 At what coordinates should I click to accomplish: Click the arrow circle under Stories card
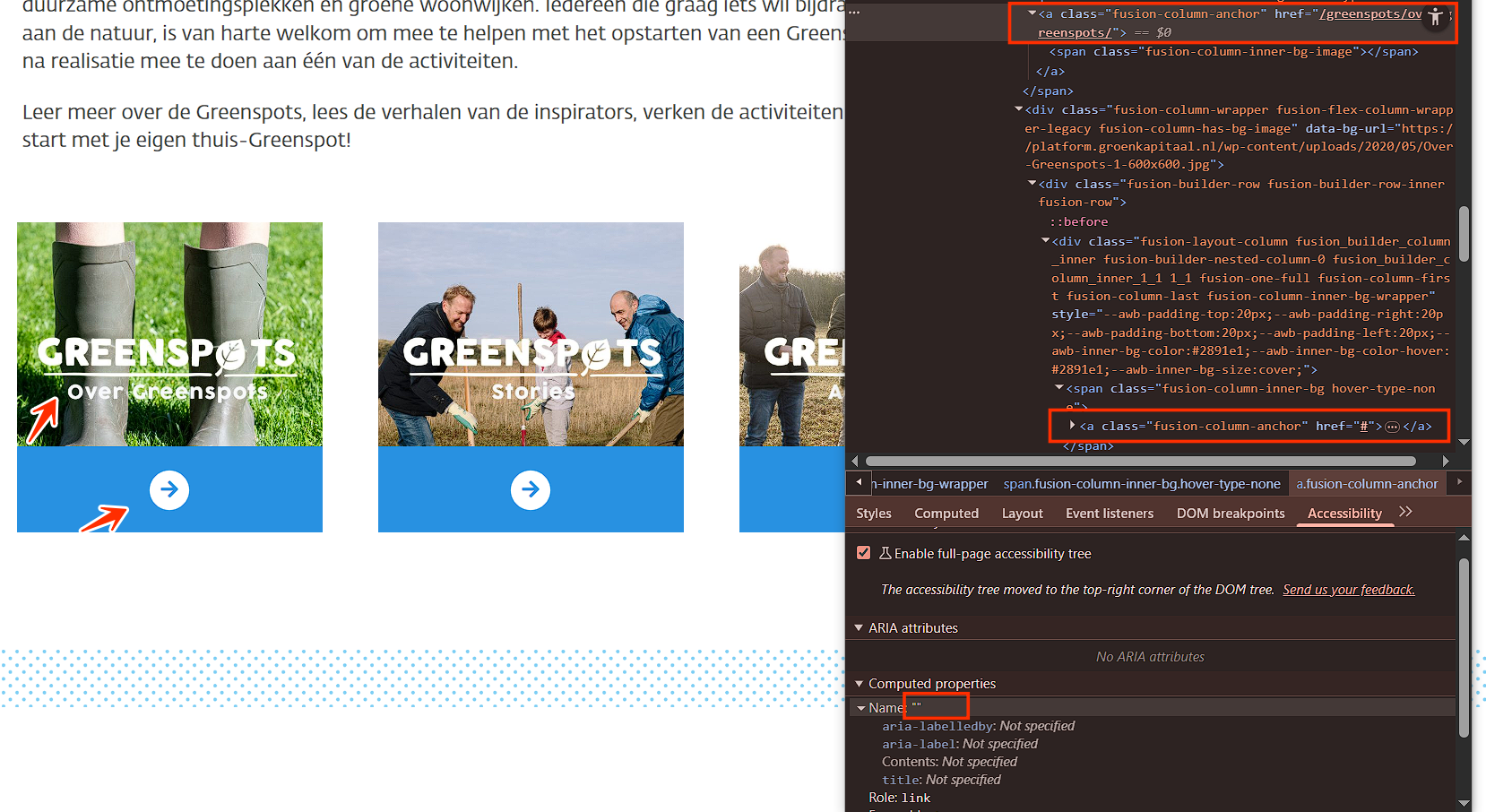(x=531, y=490)
